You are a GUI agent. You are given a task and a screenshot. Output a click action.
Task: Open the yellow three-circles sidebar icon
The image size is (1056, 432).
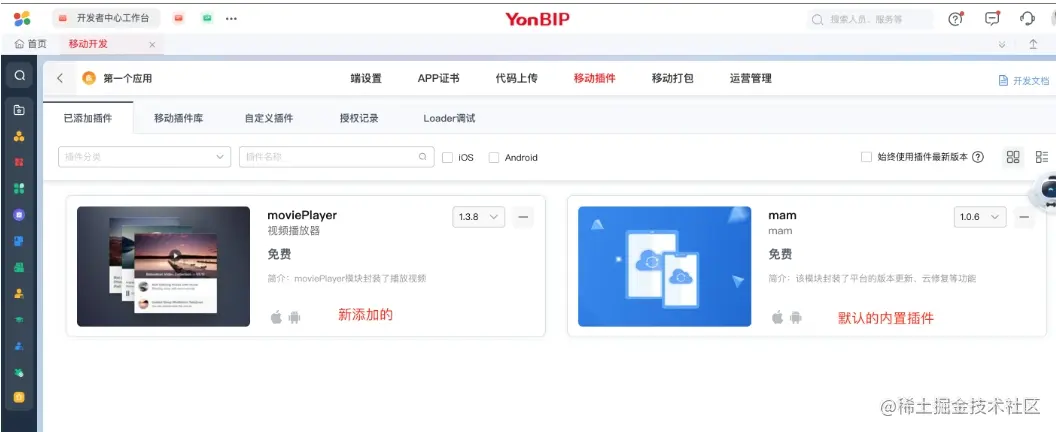(x=20, y=136)
